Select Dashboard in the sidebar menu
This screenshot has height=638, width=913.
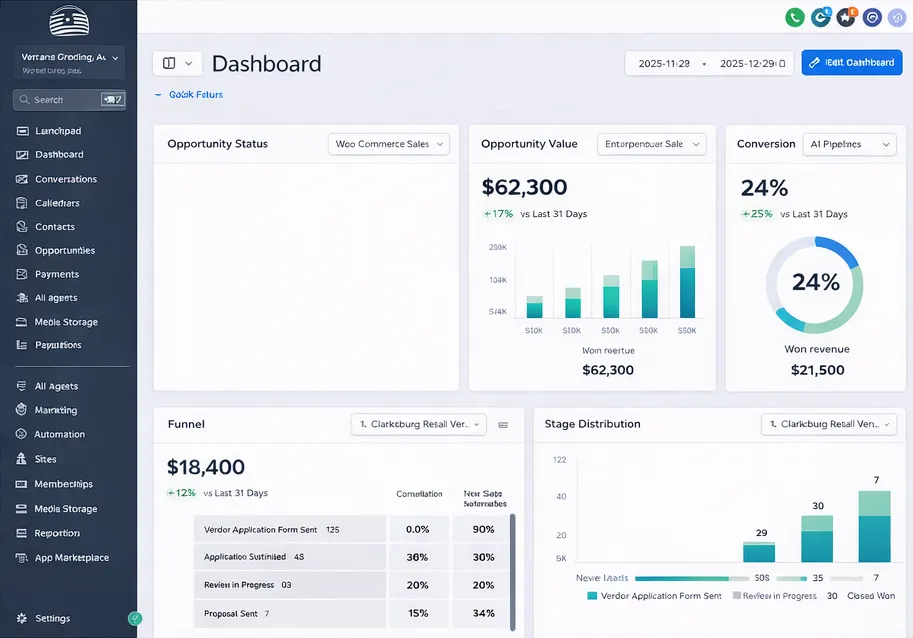[x=59, y=154]
